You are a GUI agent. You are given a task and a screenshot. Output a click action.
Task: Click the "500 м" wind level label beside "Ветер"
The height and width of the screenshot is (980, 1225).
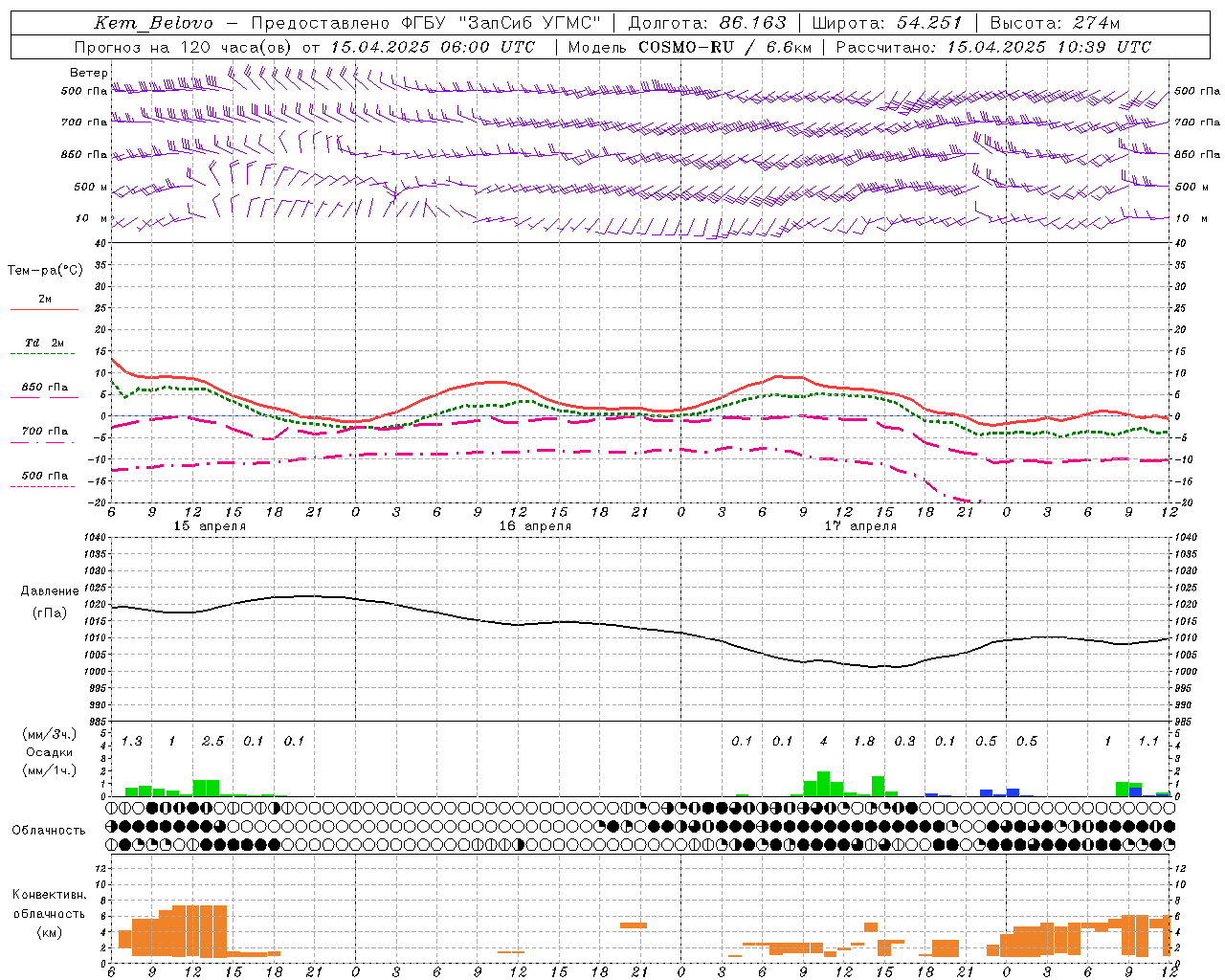coord(91,188)
